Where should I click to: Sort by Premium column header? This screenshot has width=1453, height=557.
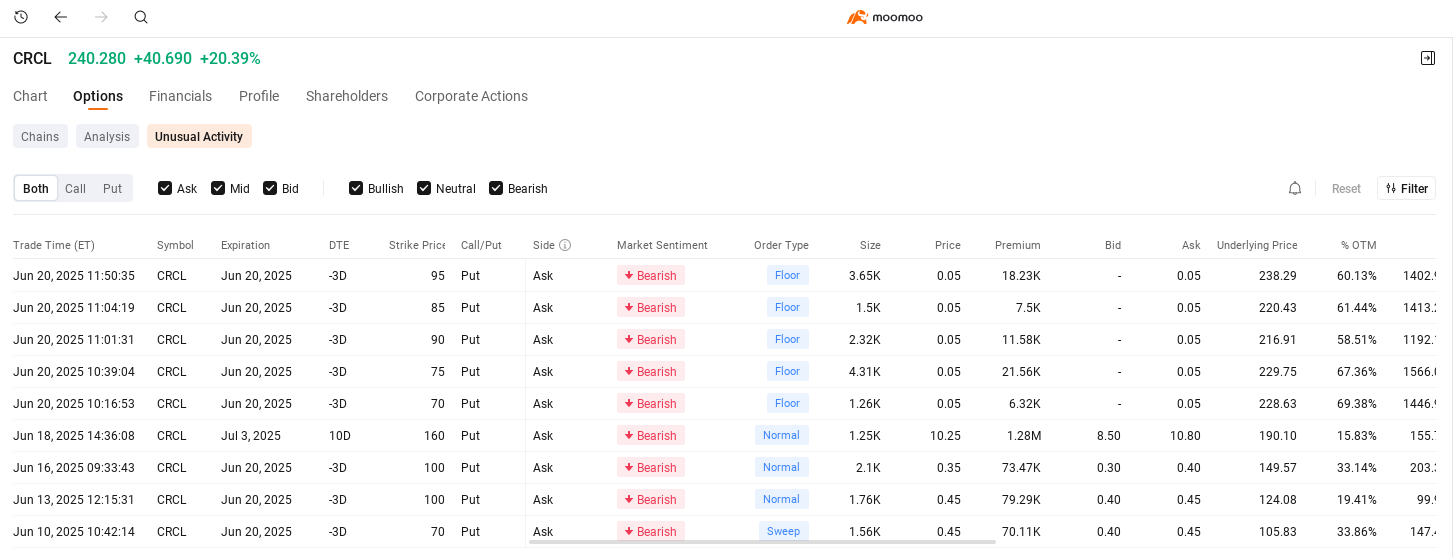pos(1018,245)
